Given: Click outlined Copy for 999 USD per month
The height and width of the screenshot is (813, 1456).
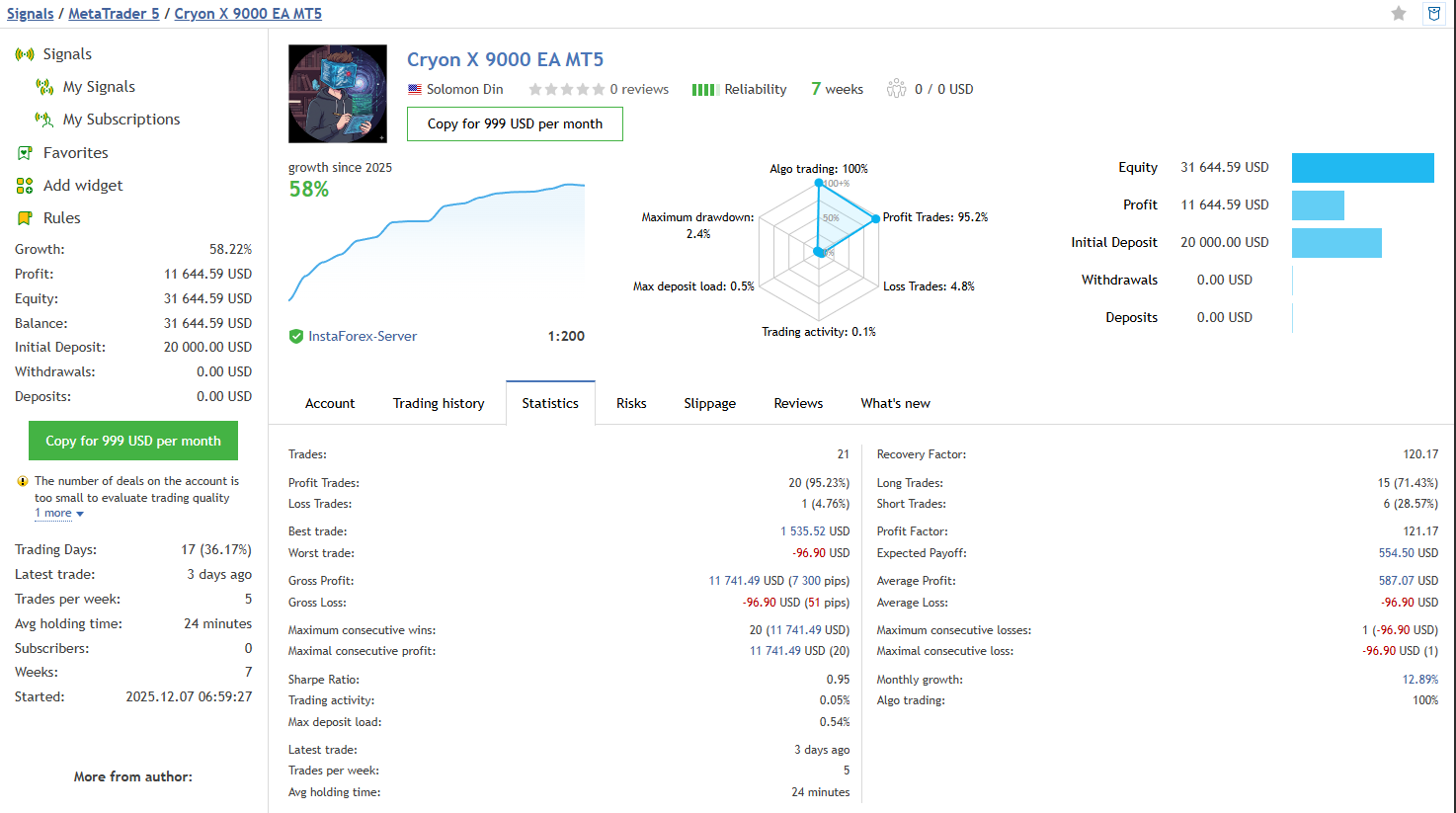Looking at the screenshot, I should tap(515, 123).
